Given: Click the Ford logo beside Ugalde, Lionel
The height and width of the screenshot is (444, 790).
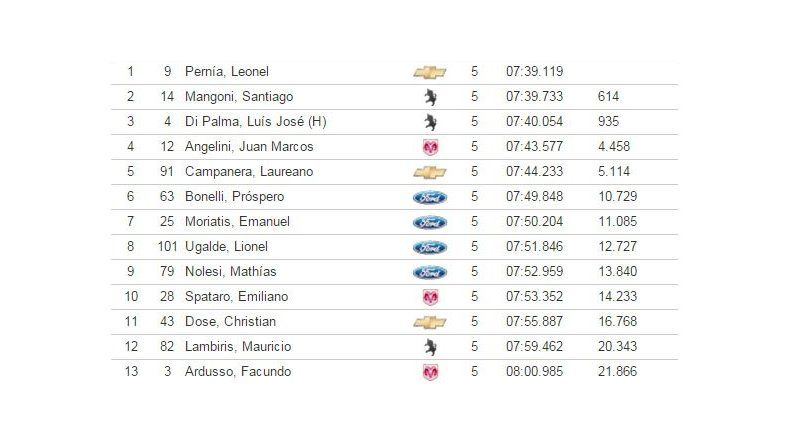Looking at the screenshot, I should pos(429,247).
